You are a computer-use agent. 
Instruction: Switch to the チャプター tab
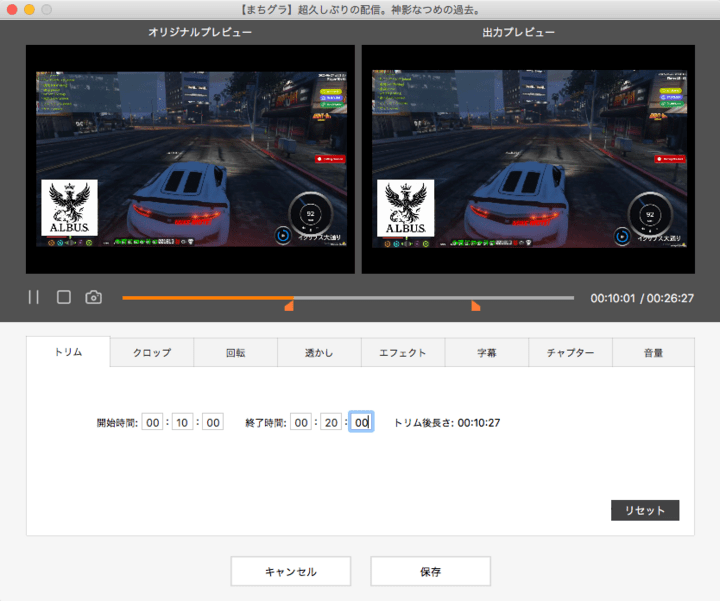click(570, 353)
